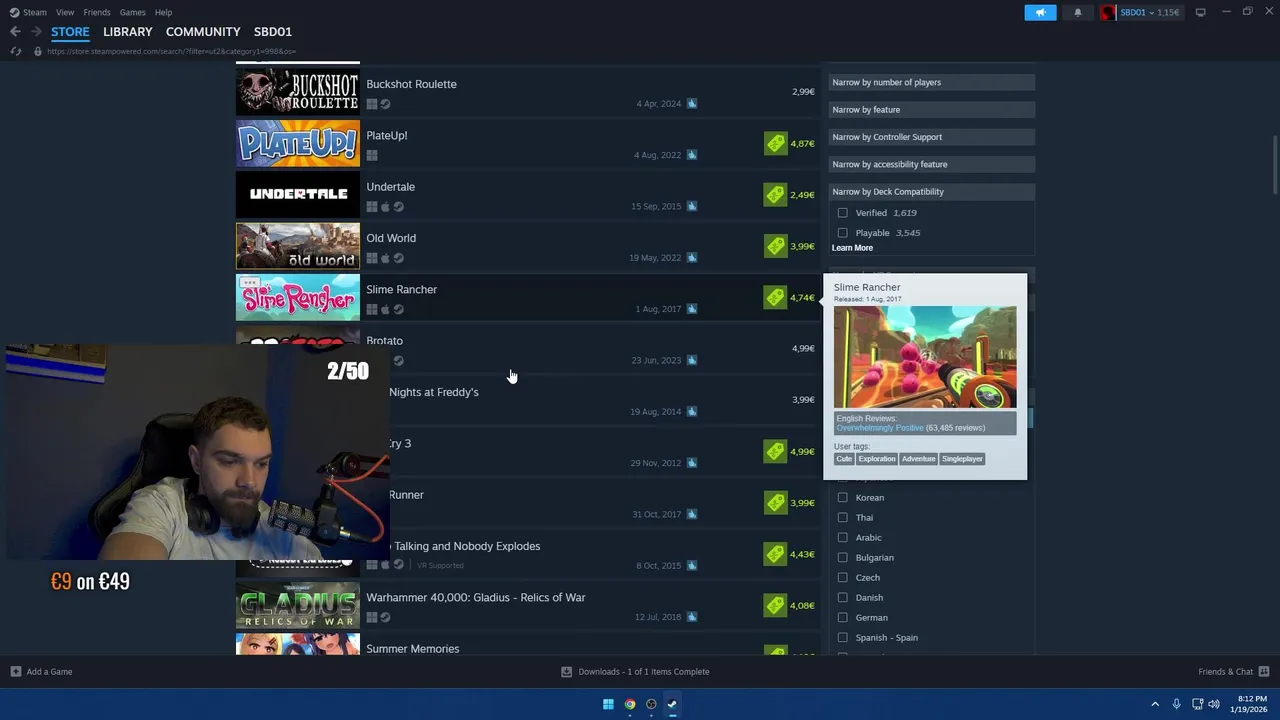
Task: Click the taskbar microphone icon
Action: pos(1176,704)
